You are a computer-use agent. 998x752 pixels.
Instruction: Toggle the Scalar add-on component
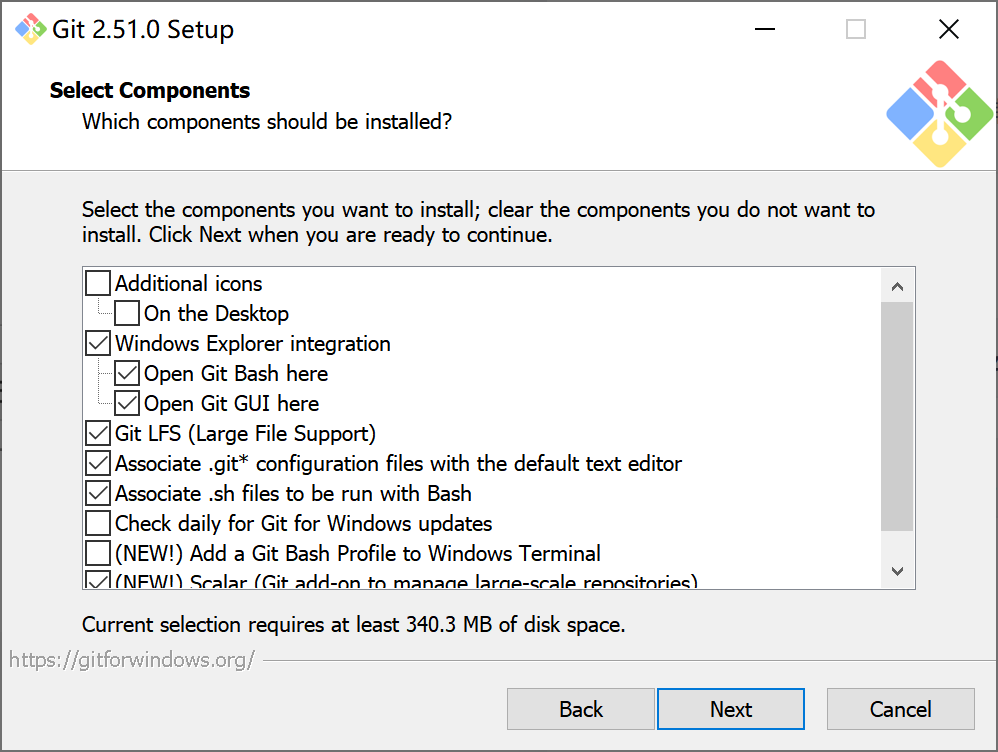97,580
